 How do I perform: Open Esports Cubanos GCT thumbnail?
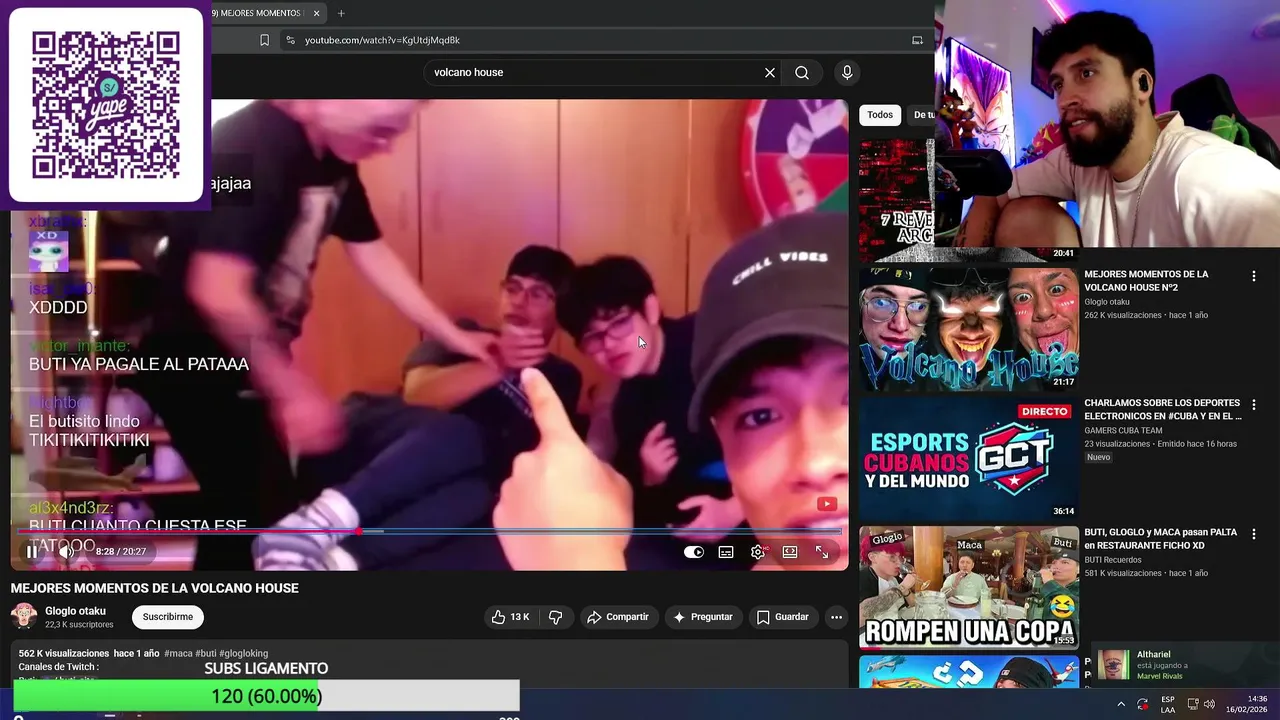[x=969, y=458]
